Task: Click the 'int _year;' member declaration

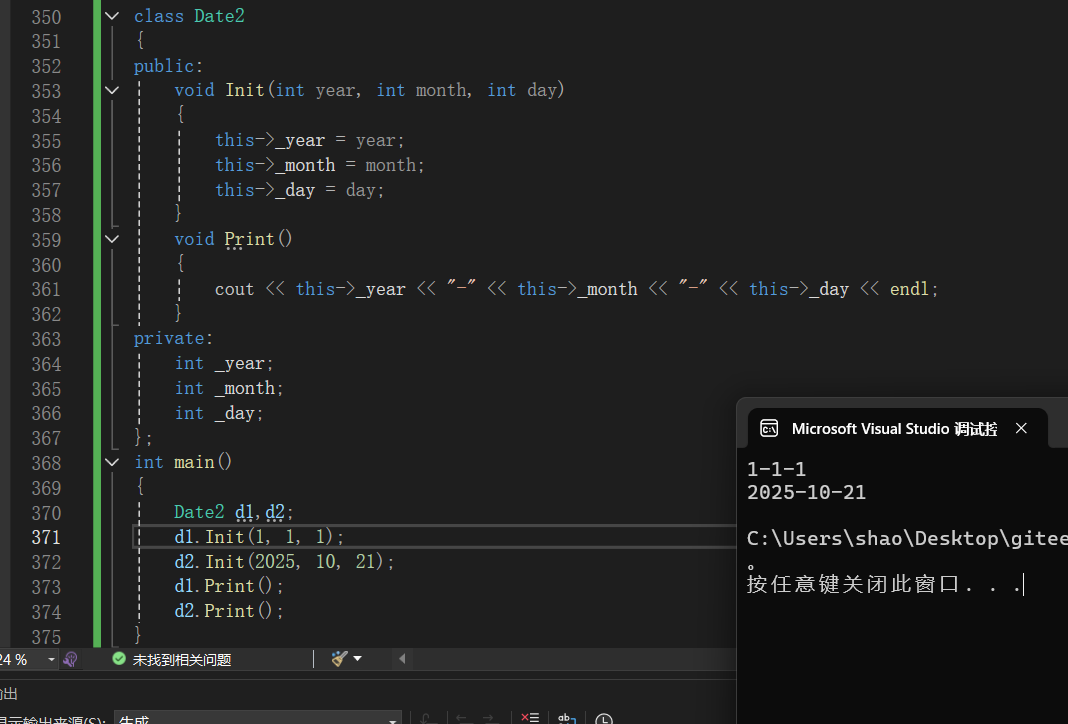Action: pos(224,364)
